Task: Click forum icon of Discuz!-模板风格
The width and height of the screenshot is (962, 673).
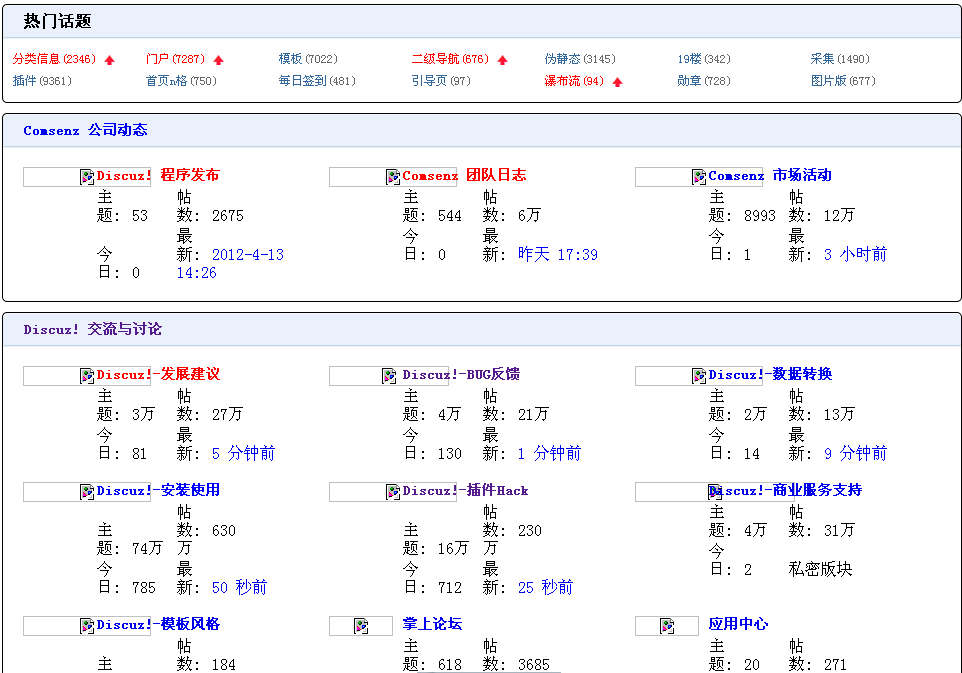Action: point(87,626)
